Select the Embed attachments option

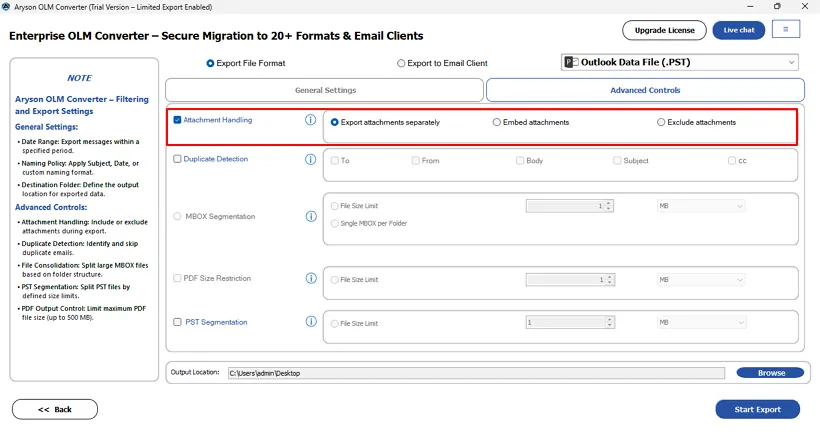497,123
